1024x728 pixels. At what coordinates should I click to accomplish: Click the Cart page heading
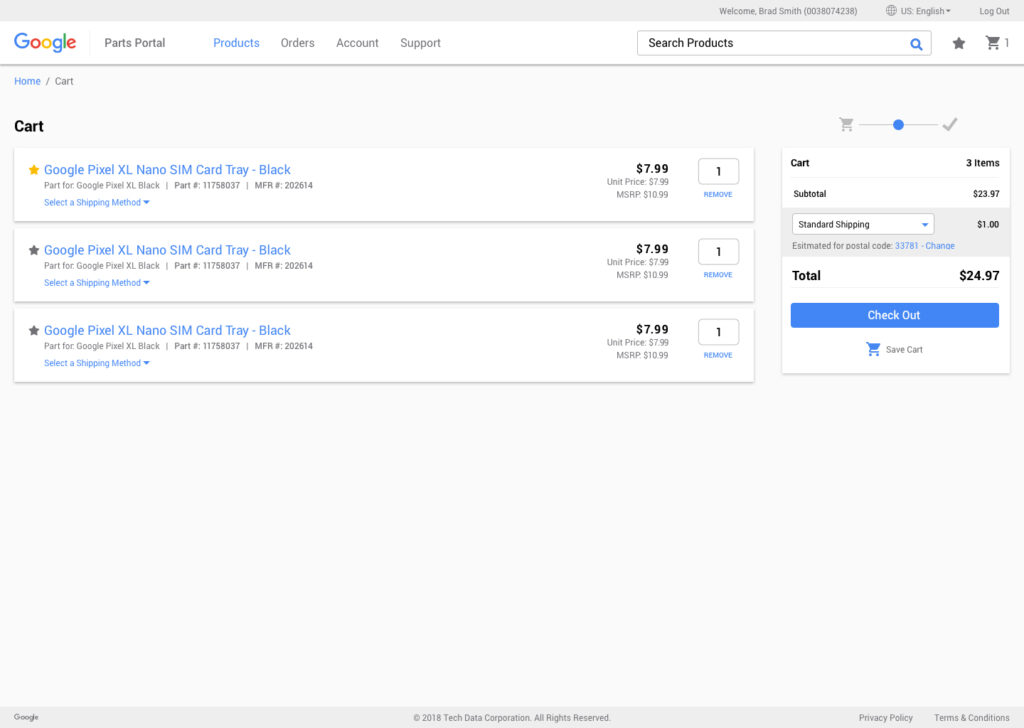pos(29,126)
